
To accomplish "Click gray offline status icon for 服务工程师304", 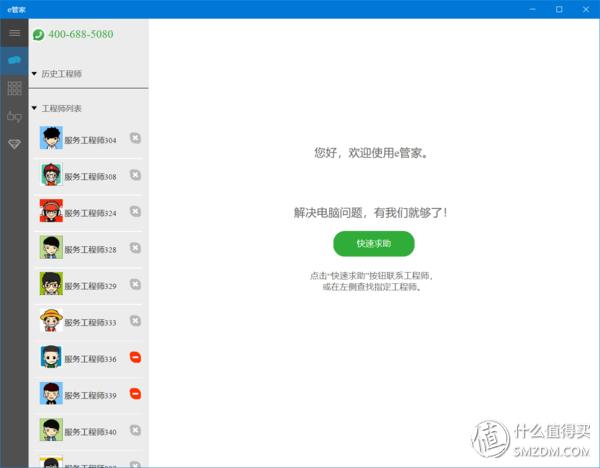I will click(x=135, y=138).
